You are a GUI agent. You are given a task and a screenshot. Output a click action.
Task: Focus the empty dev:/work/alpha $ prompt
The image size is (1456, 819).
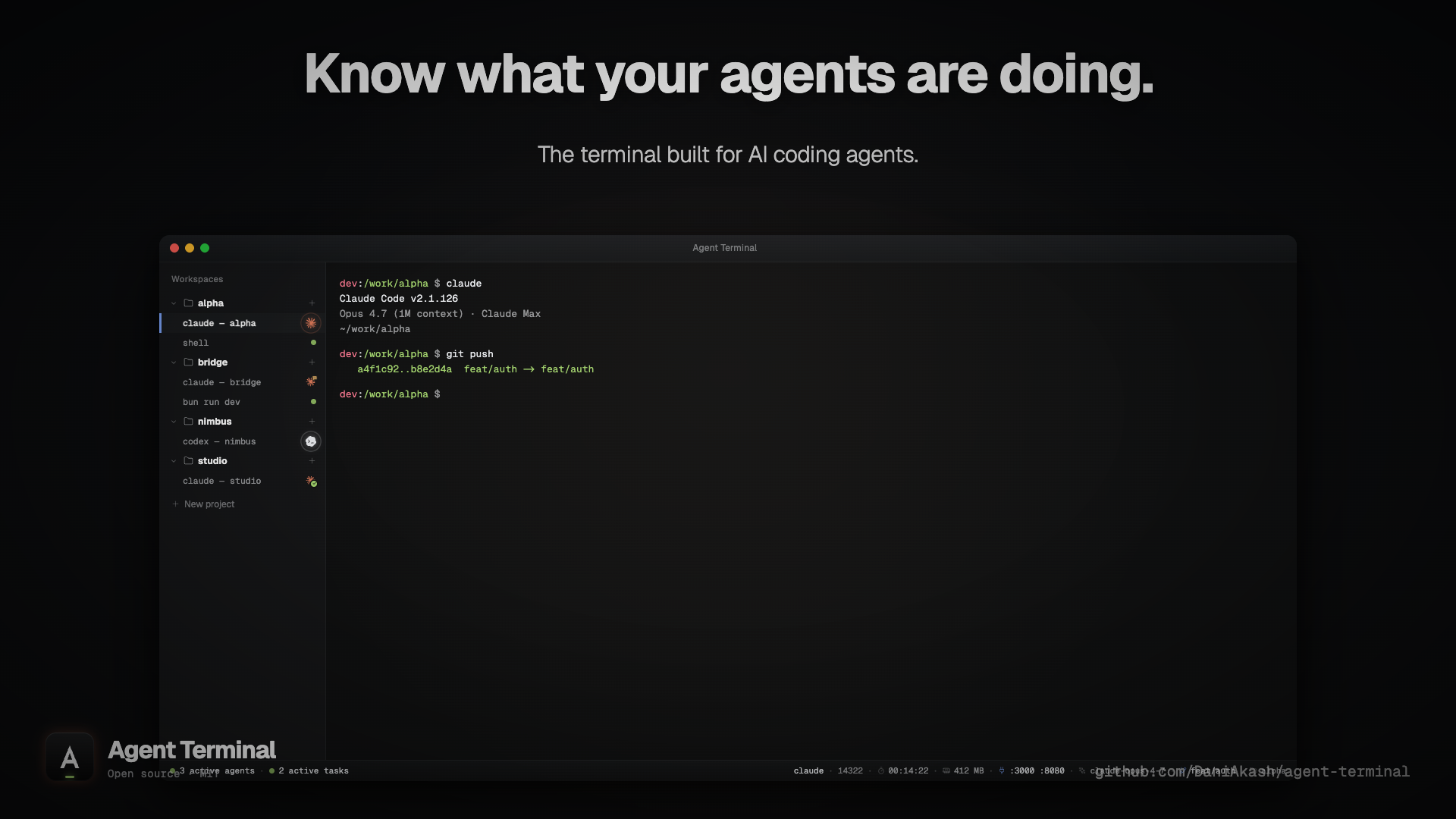pos(390,394)
